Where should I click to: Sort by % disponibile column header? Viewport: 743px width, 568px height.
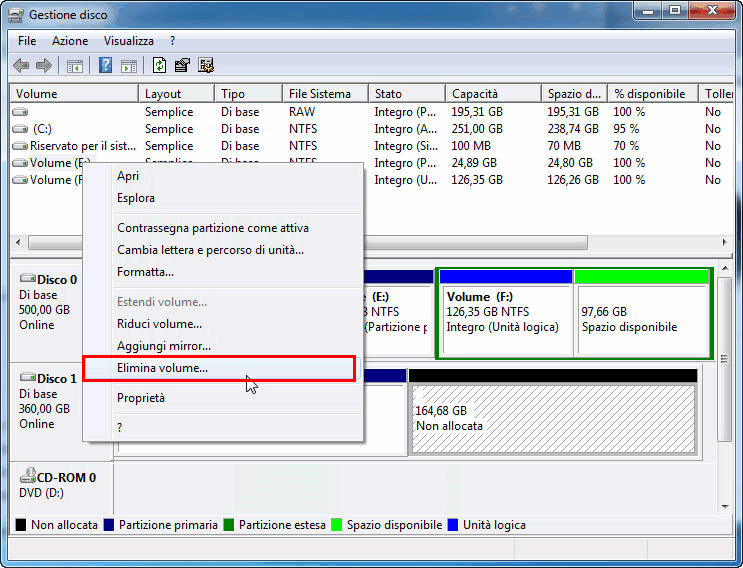[x=653, y=94]
